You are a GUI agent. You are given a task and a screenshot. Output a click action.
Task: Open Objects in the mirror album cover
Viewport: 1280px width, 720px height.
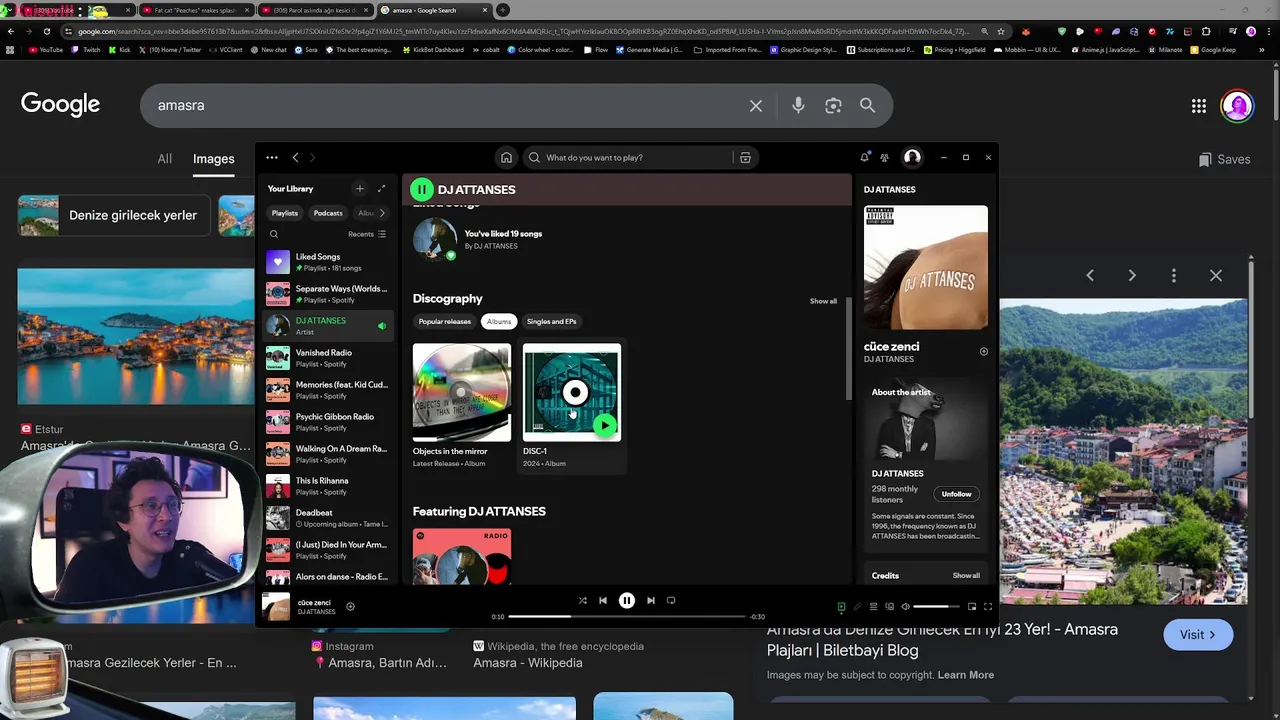pos(462,392)
